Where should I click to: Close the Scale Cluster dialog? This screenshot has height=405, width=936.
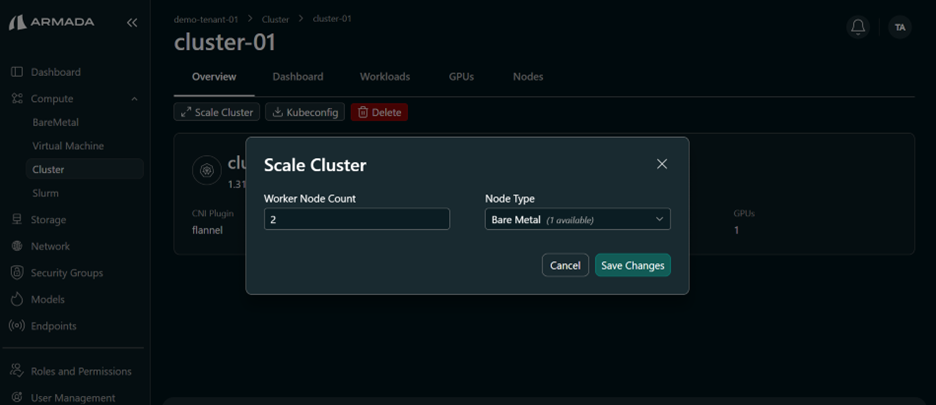[662, 164]
